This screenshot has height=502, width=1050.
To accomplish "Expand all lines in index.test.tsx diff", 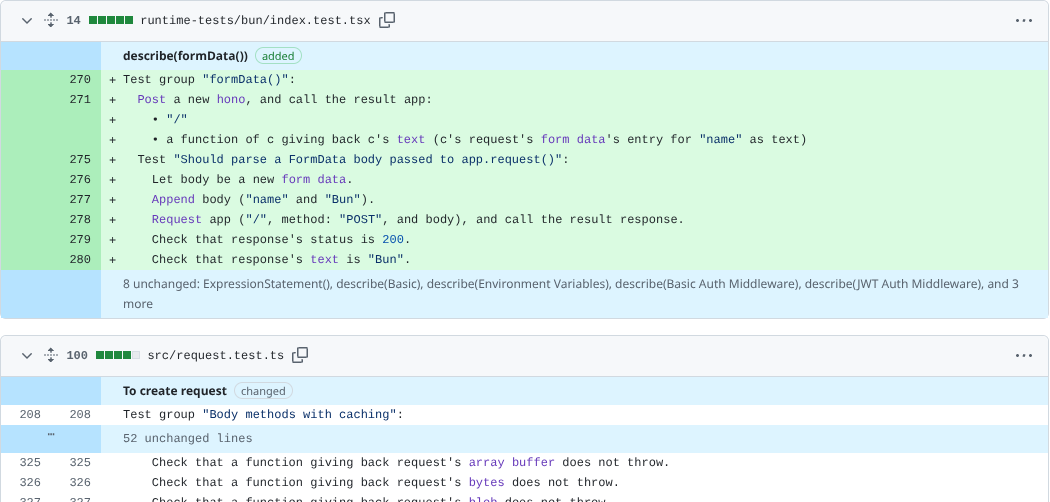I will click(x=51, y=21).
